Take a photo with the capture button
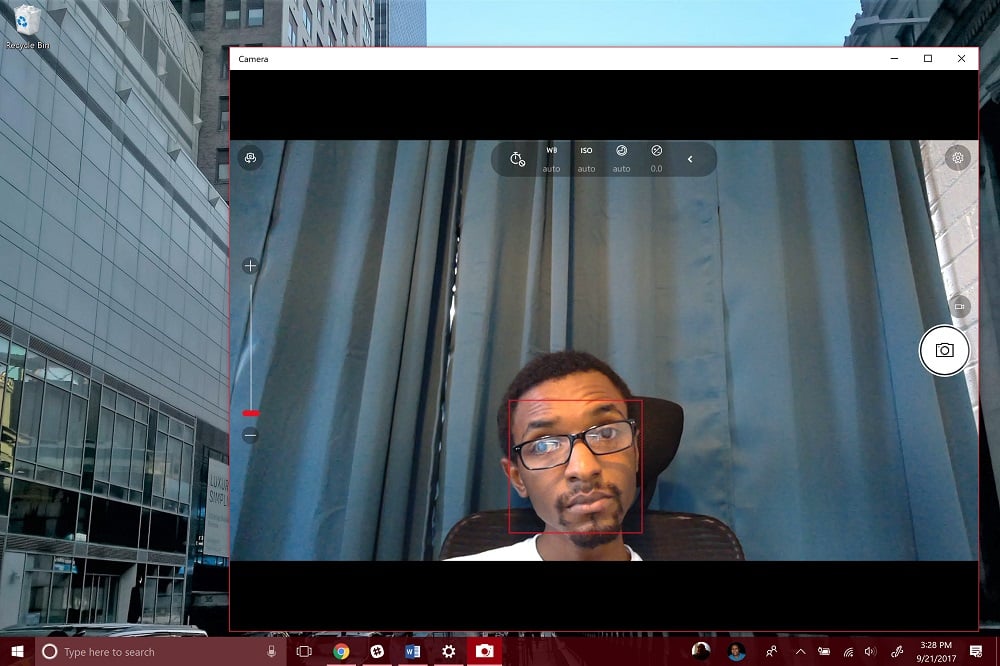The image size is (1000, 666). click(944, 350)
